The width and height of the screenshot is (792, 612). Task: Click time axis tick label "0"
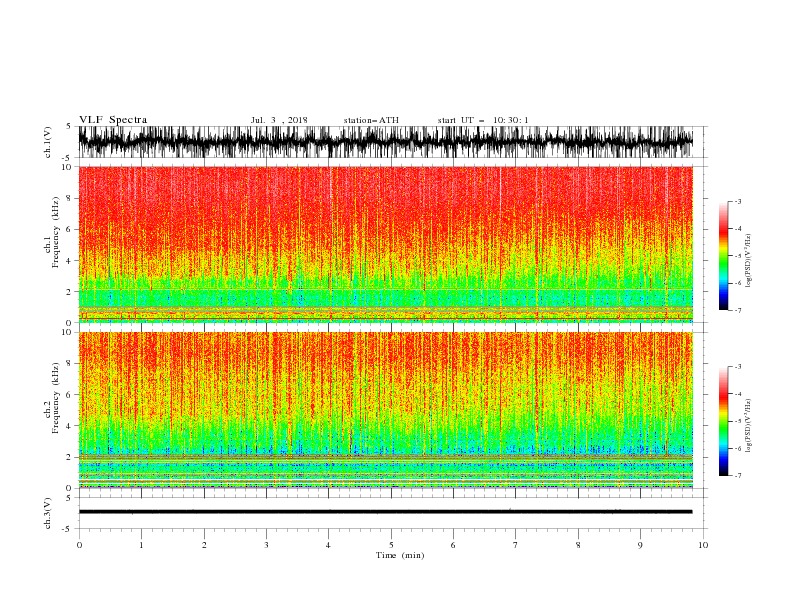click(79, 545)
